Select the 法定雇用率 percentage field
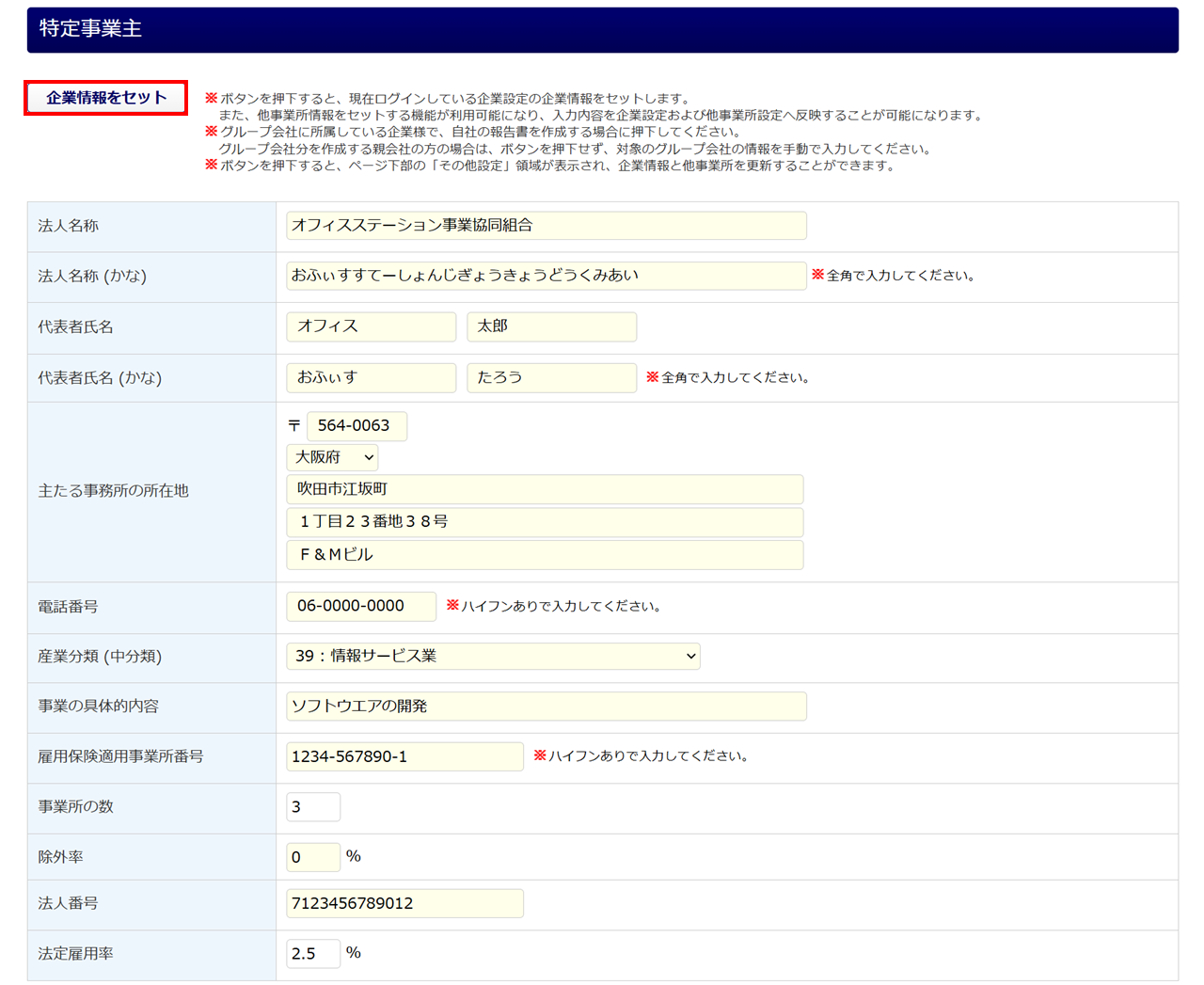The width and height of the screenshot is (1204, 985). pyautogui.click(x=313, y=954)
